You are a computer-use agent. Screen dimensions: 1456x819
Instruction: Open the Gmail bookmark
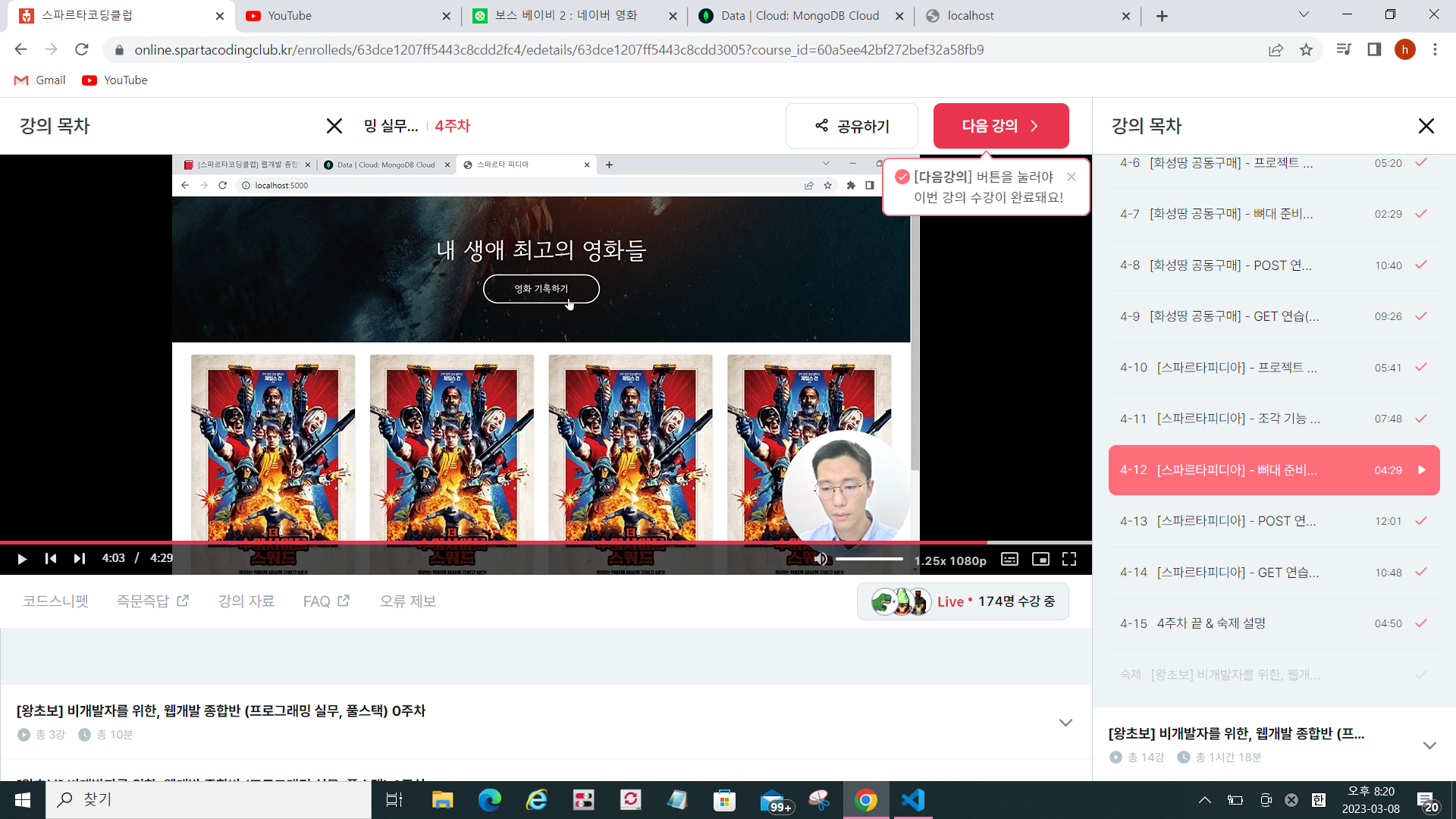point(39,80)
